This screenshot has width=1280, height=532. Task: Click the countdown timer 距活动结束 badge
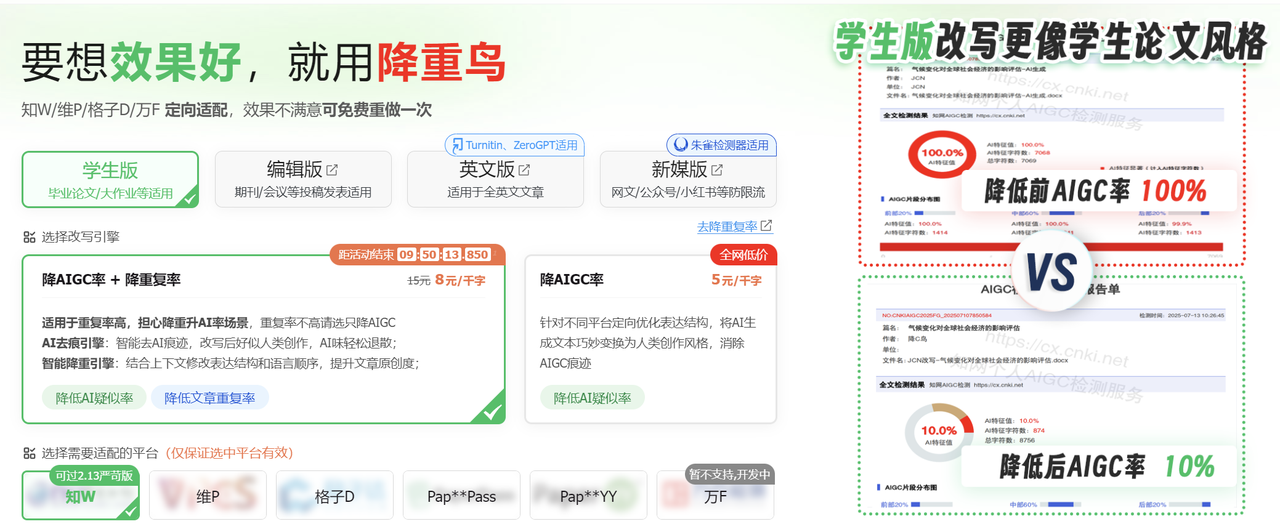(x=417, y=254)
